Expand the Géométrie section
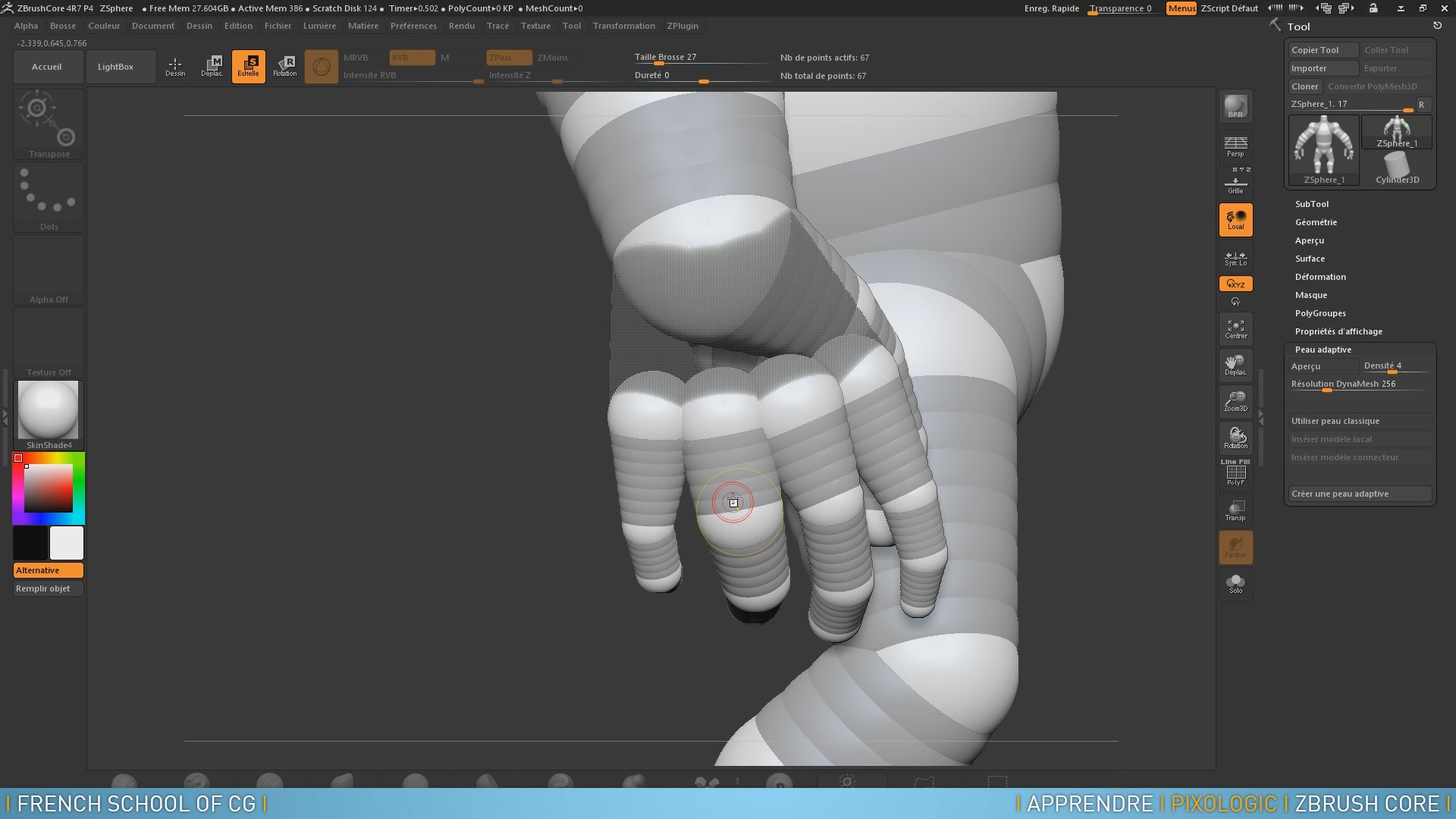 [1316, 222]
